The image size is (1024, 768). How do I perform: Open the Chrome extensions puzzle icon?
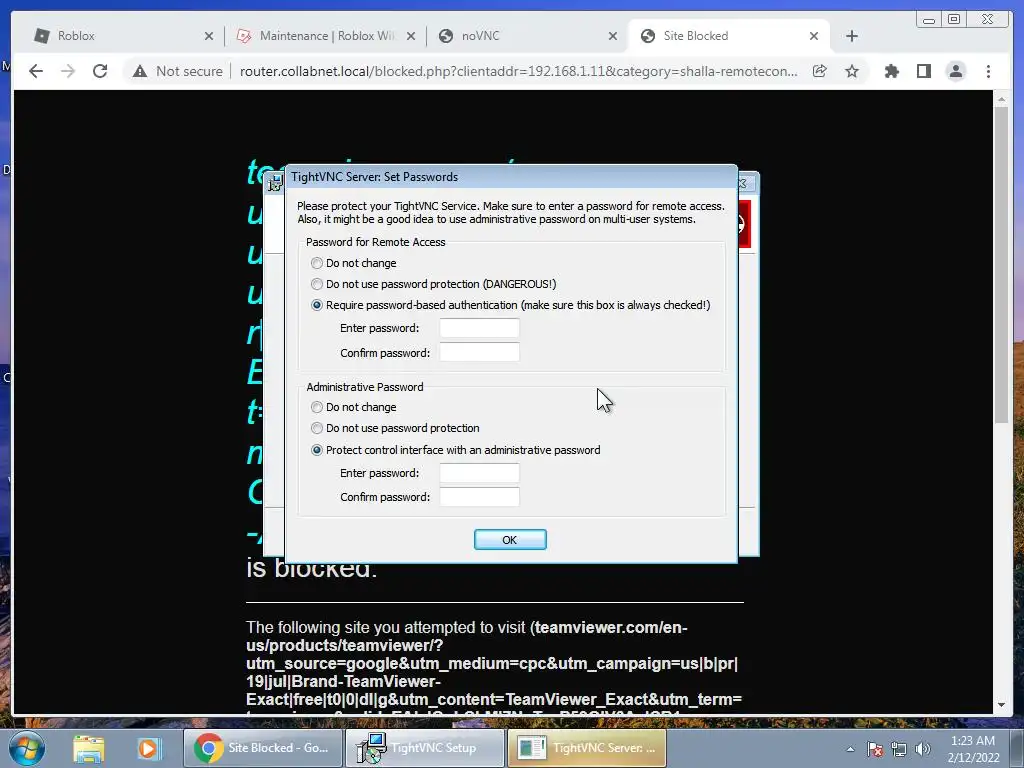pyautogui.click(x=891, y=71)
